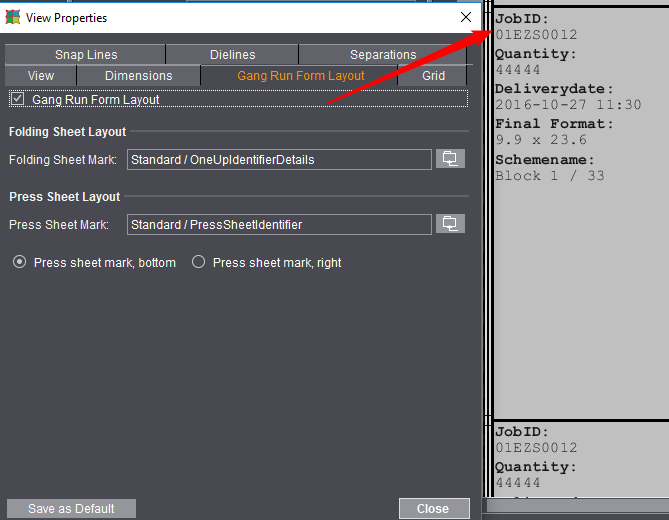Toggle the Gang Run Form Layout checkbox
Image resolution: width=669 pixels, height=520 pixels.
(18, 99)
